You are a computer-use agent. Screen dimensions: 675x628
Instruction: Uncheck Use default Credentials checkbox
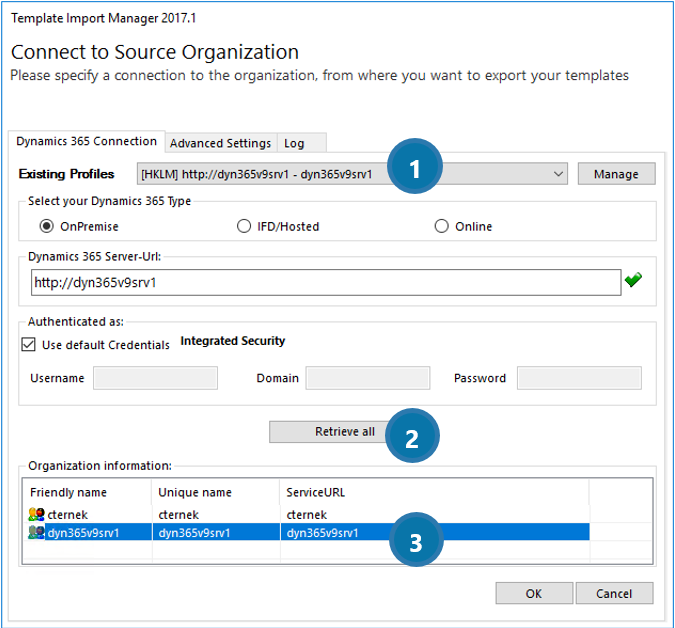[x=28, y=344]
